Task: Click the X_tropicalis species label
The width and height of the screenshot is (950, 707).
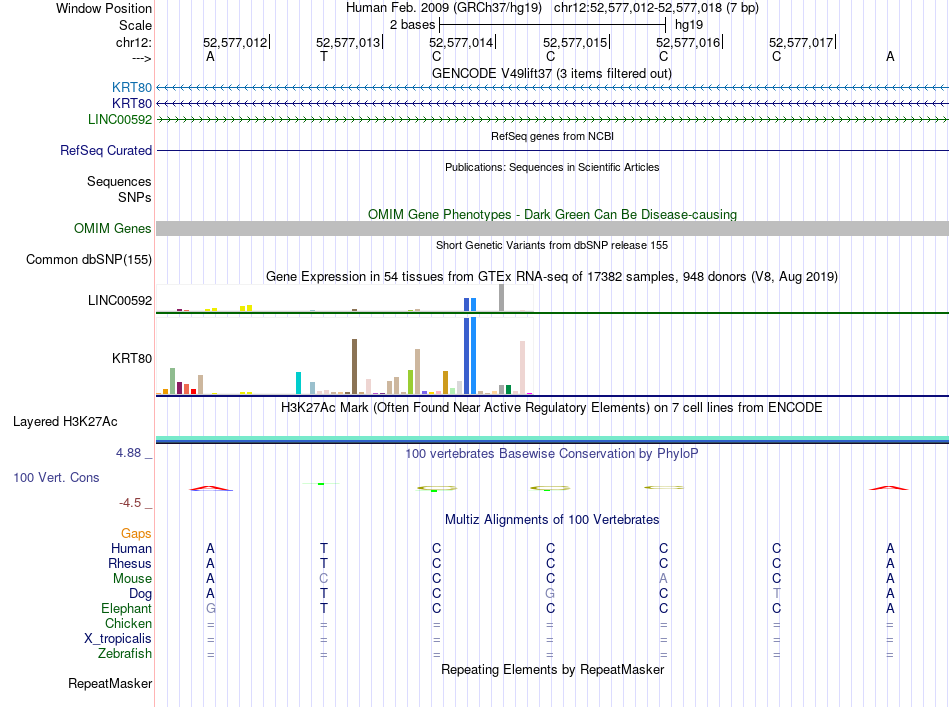Action: point(118,639)
